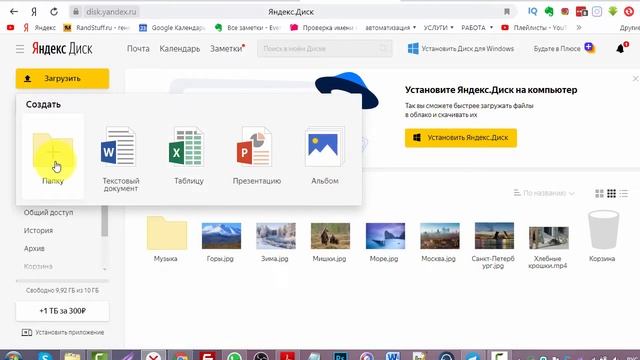Select the Хлебные крошки.mp4 video thumbnail
Screen dimensions: 640x360
(549, 238)
